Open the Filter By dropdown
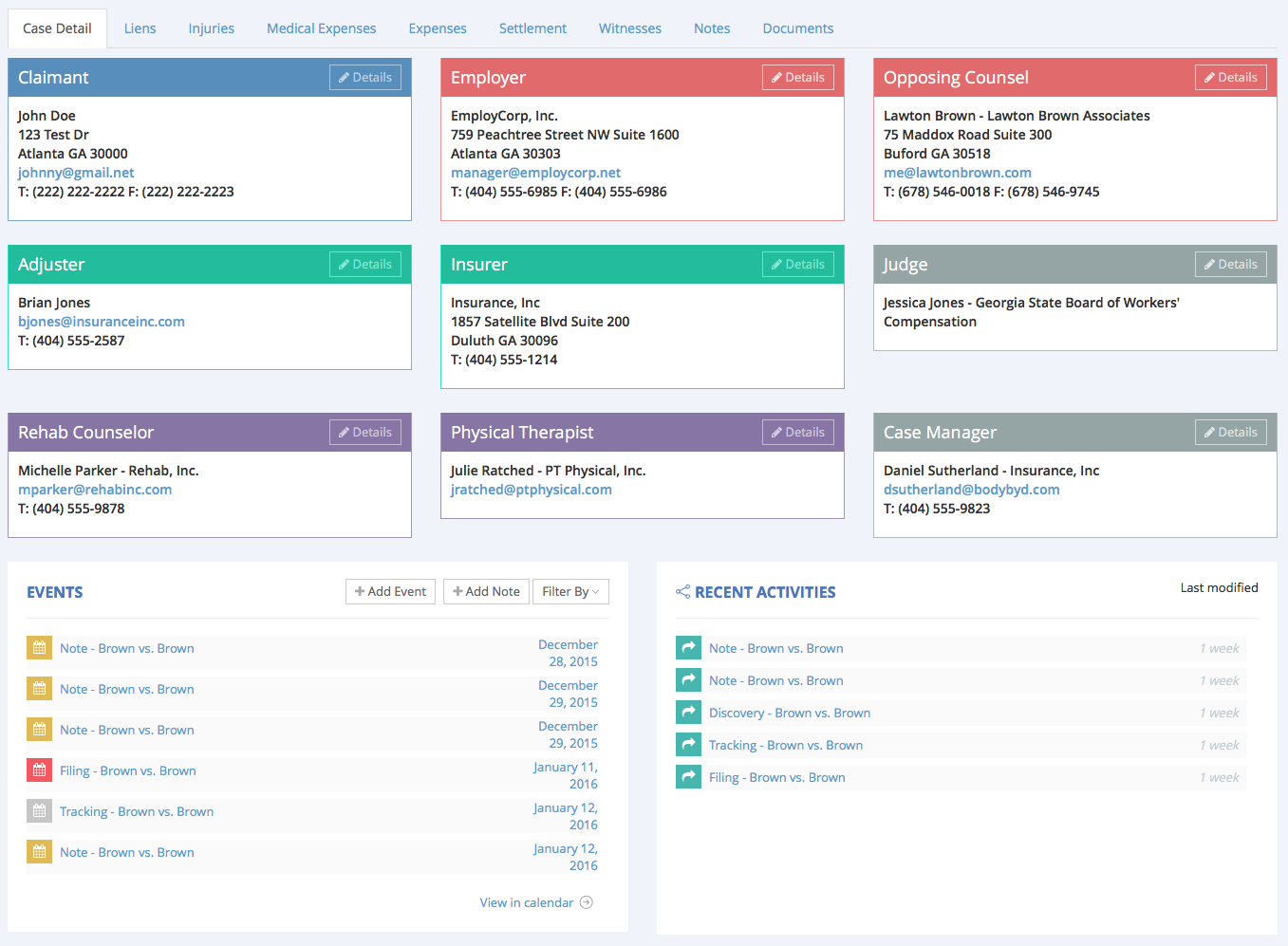Viewport: 1288px width, 946px height. coord(570,591)
